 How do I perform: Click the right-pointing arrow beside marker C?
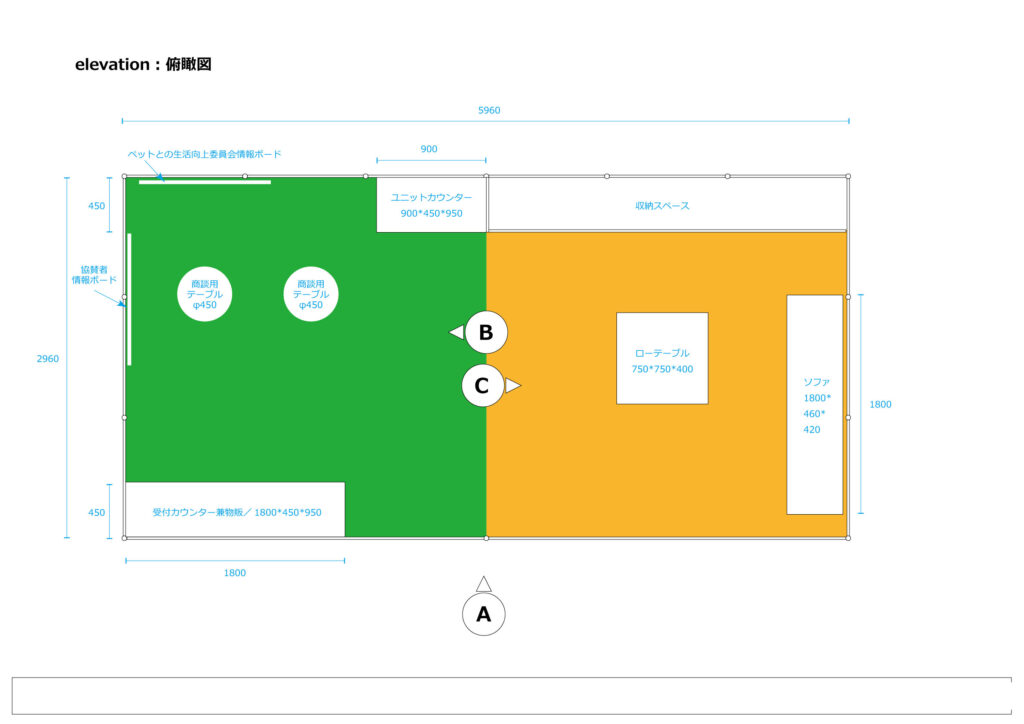(512, 385)
